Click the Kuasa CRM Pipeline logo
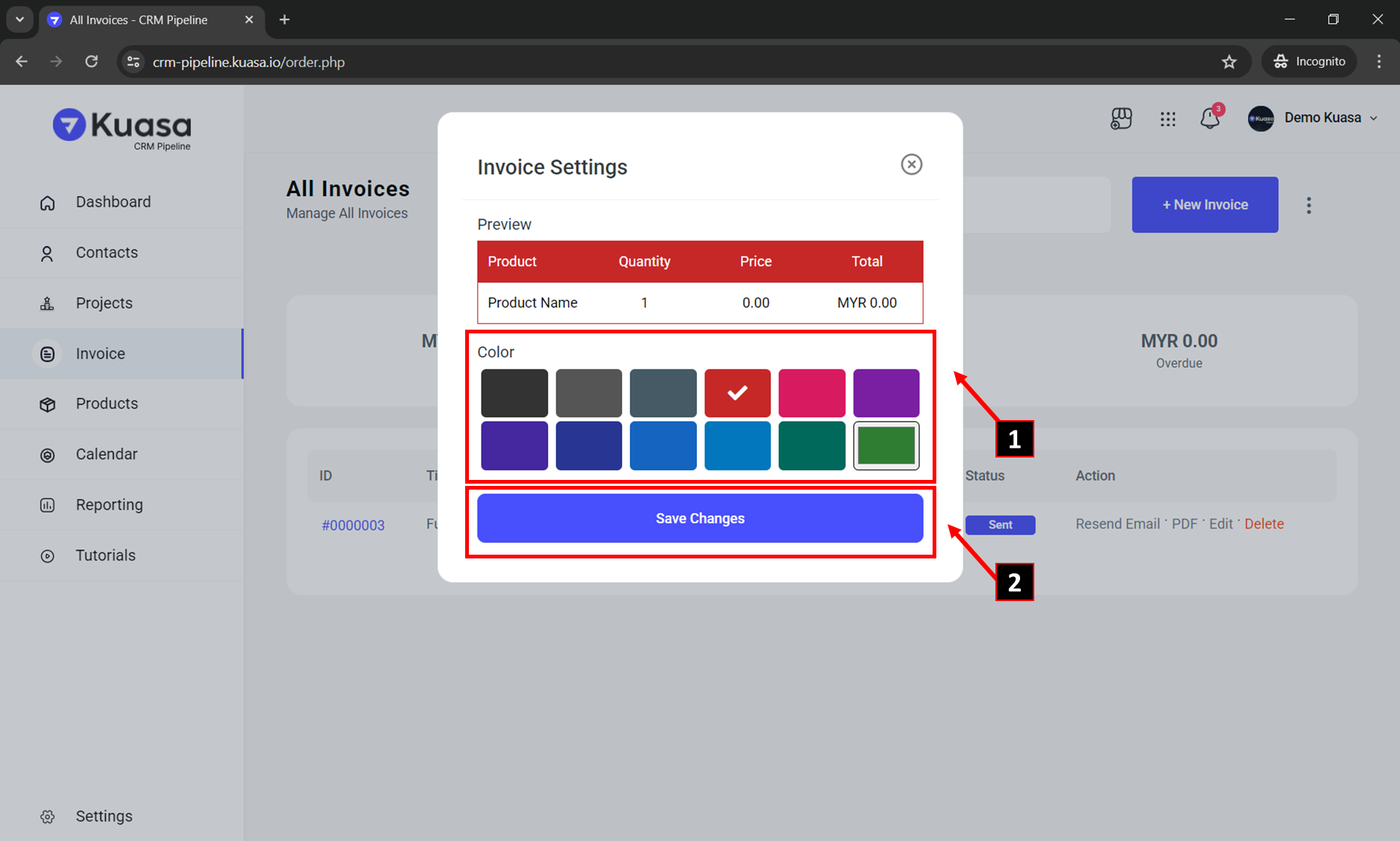Image resolution: width=1400 pixels, height=841 pixels. tap(122, 129)
